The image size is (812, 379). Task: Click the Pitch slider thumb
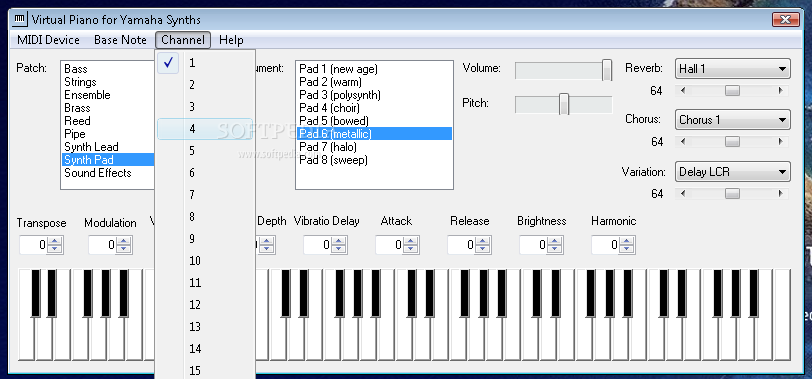tap(564, 104)
